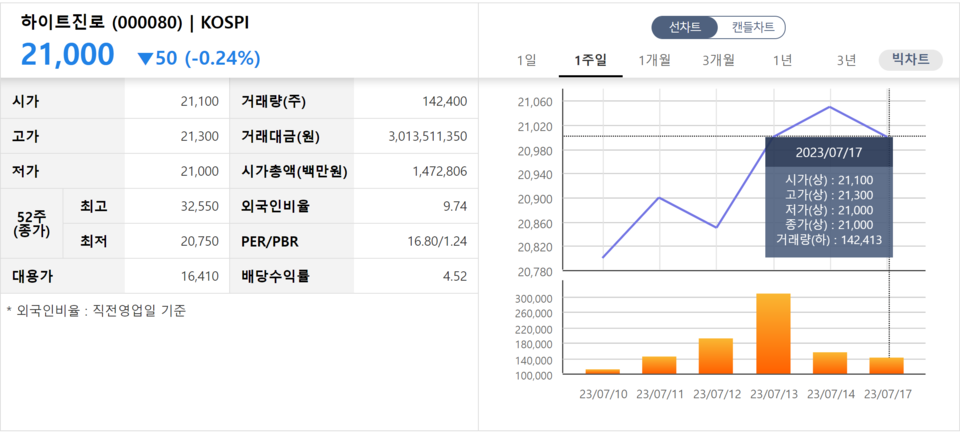Click the 외국인비율 직전영업일 기준 footnote

click(x=96, y=311)
